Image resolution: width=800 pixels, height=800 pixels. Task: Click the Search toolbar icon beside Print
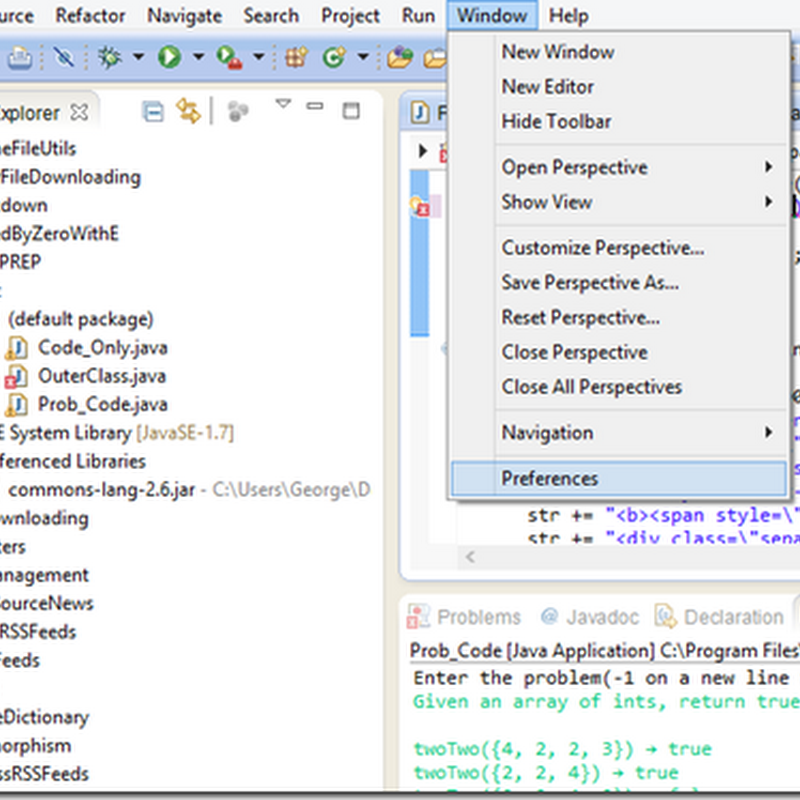pos(64,57)
